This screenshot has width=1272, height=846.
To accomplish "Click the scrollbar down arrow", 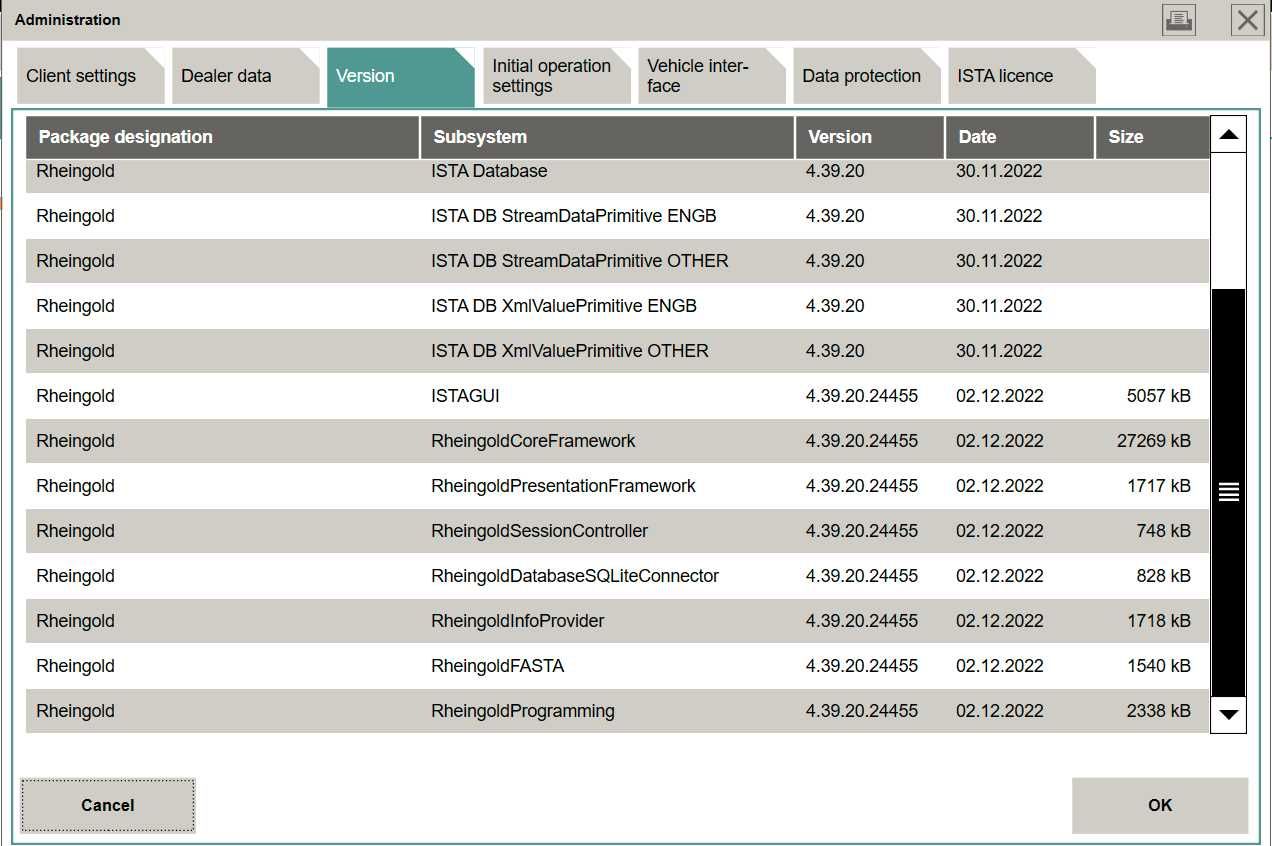I will 1228,715.
